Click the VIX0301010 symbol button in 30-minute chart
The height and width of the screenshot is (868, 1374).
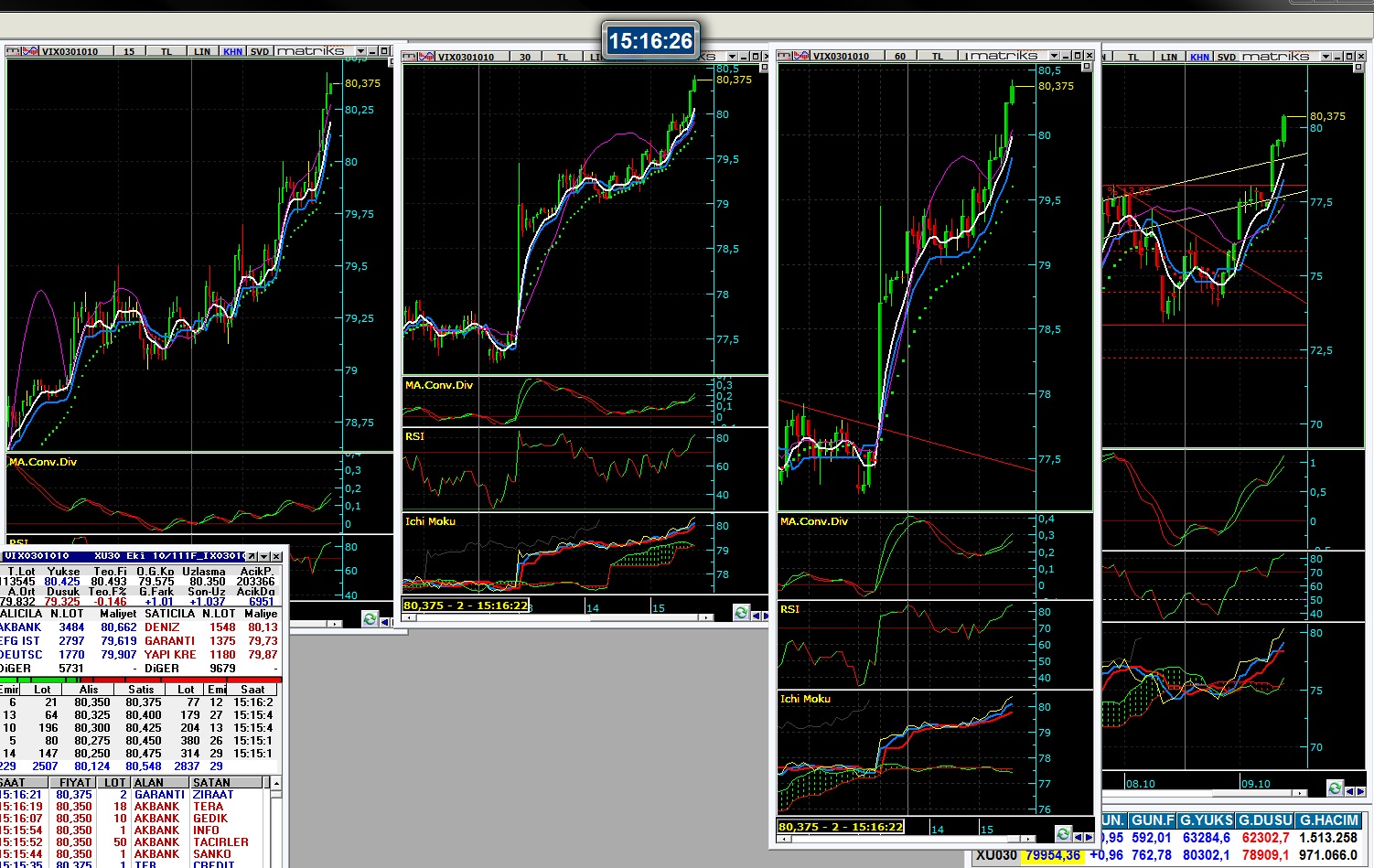(x=466, y=57)
